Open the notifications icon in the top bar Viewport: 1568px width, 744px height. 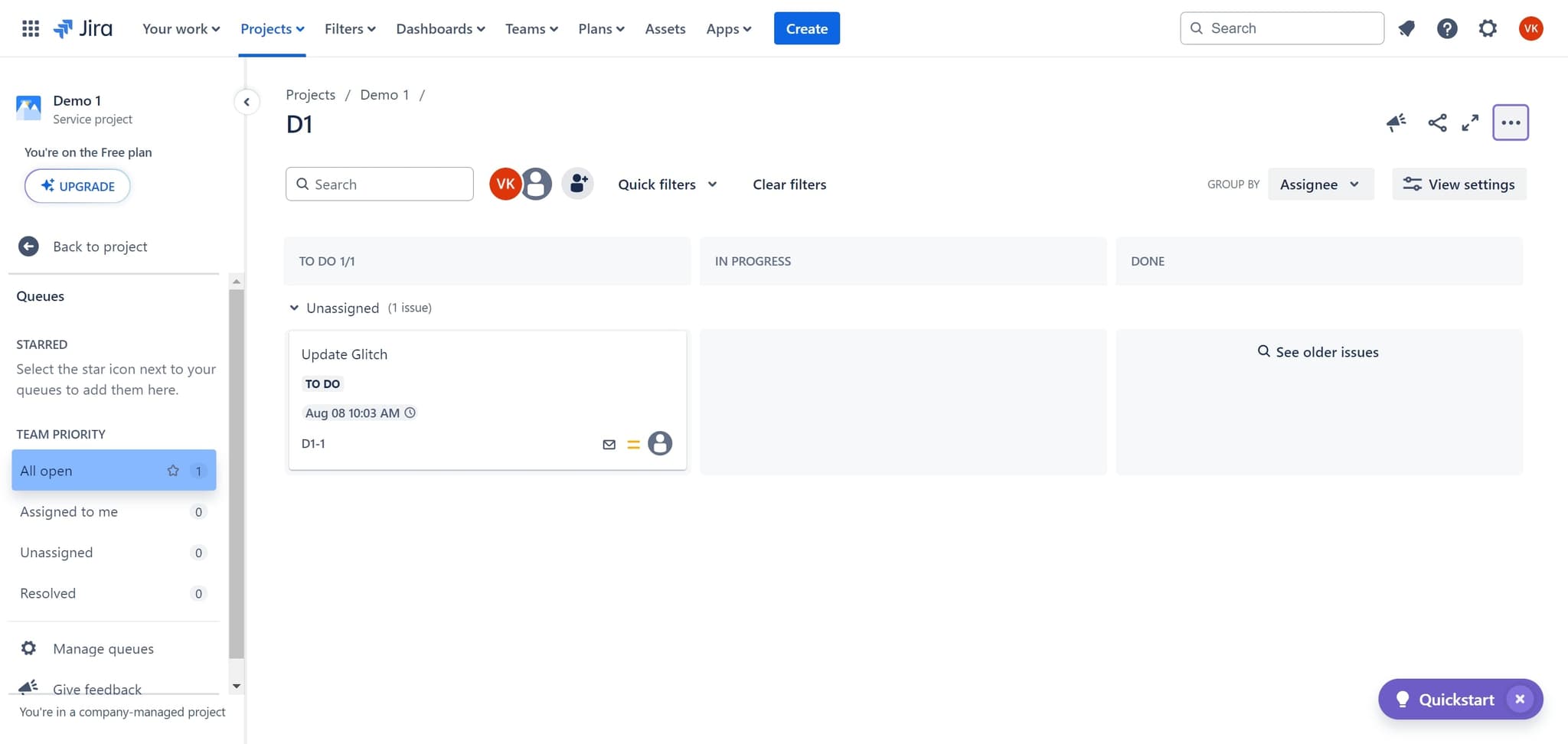pyautogui.click(x=1406, y=29)
